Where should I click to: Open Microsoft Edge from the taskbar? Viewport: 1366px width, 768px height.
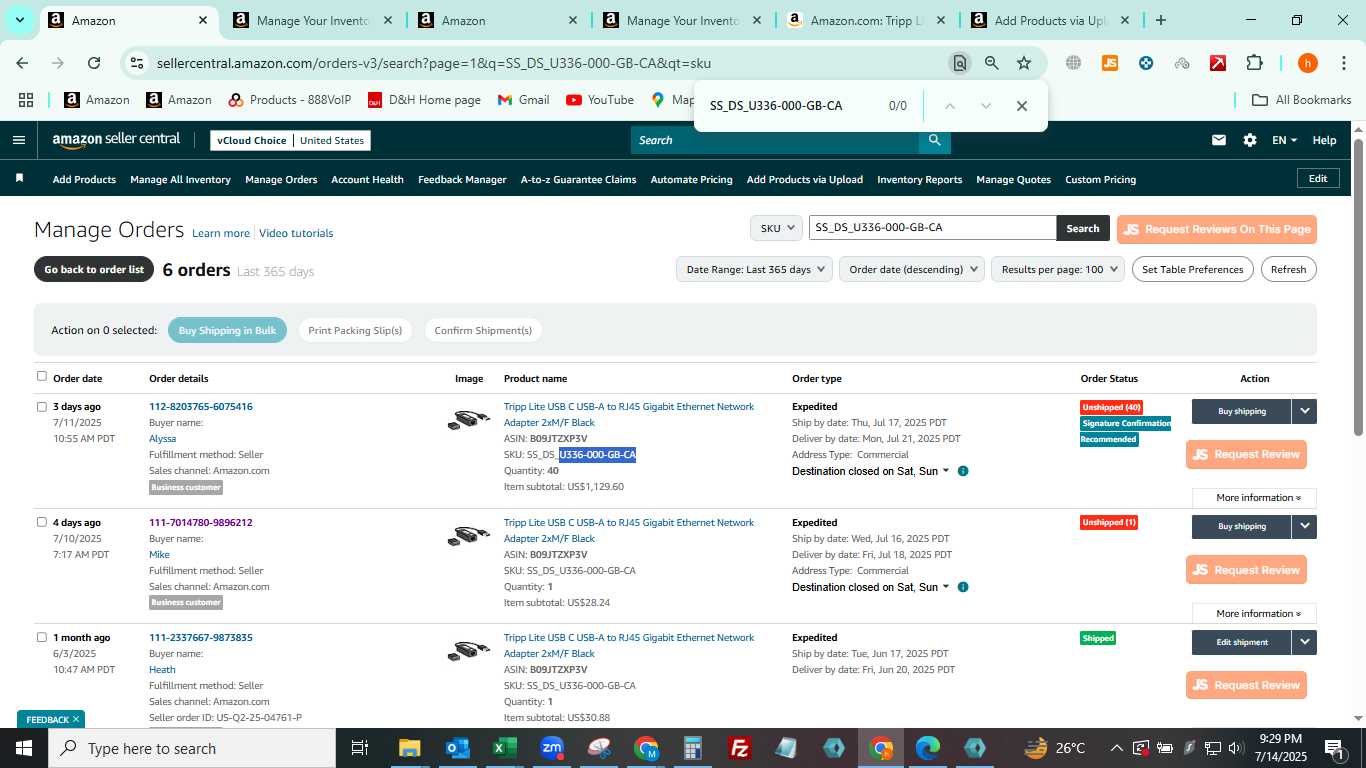928,748
